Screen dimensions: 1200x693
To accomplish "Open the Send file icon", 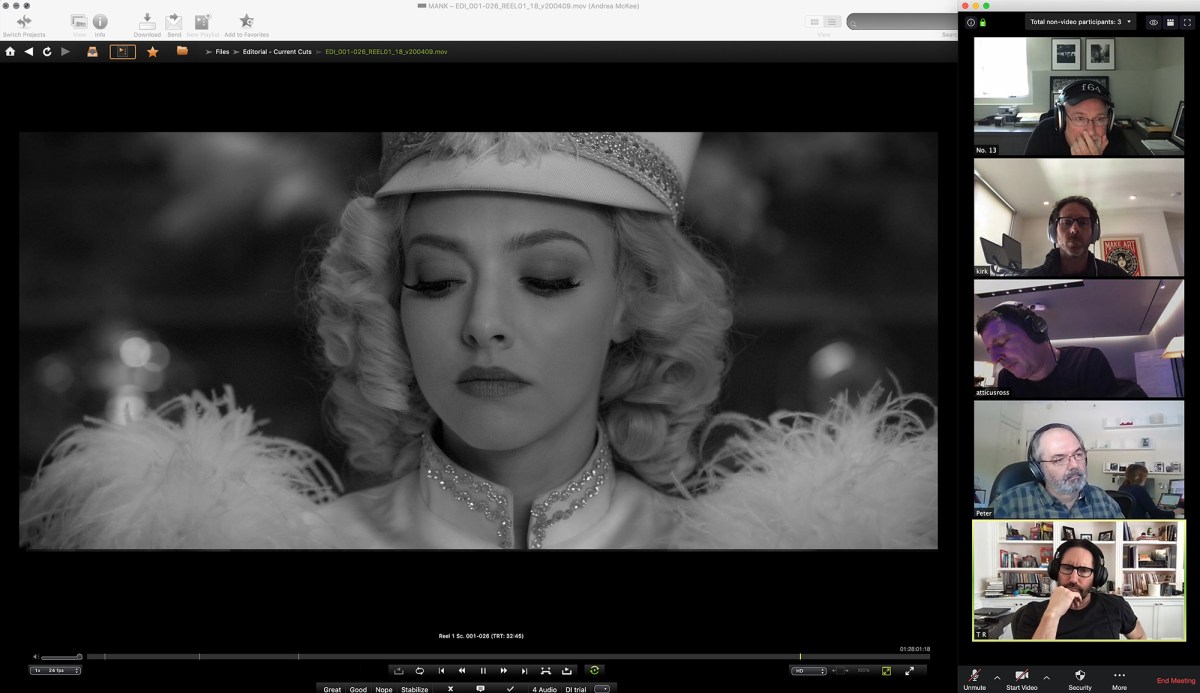I will pyautogui.click(x=174, y=21).
